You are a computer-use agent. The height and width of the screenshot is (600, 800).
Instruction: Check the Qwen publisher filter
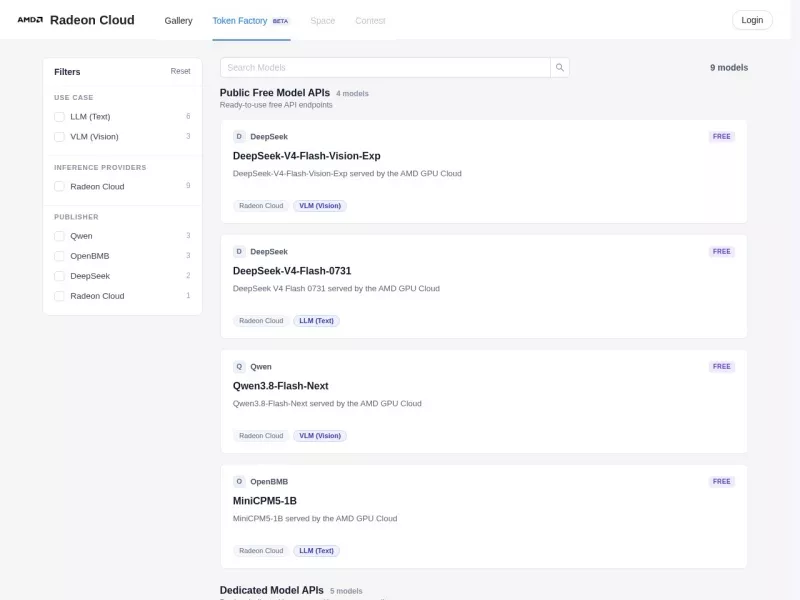point(59,236)
